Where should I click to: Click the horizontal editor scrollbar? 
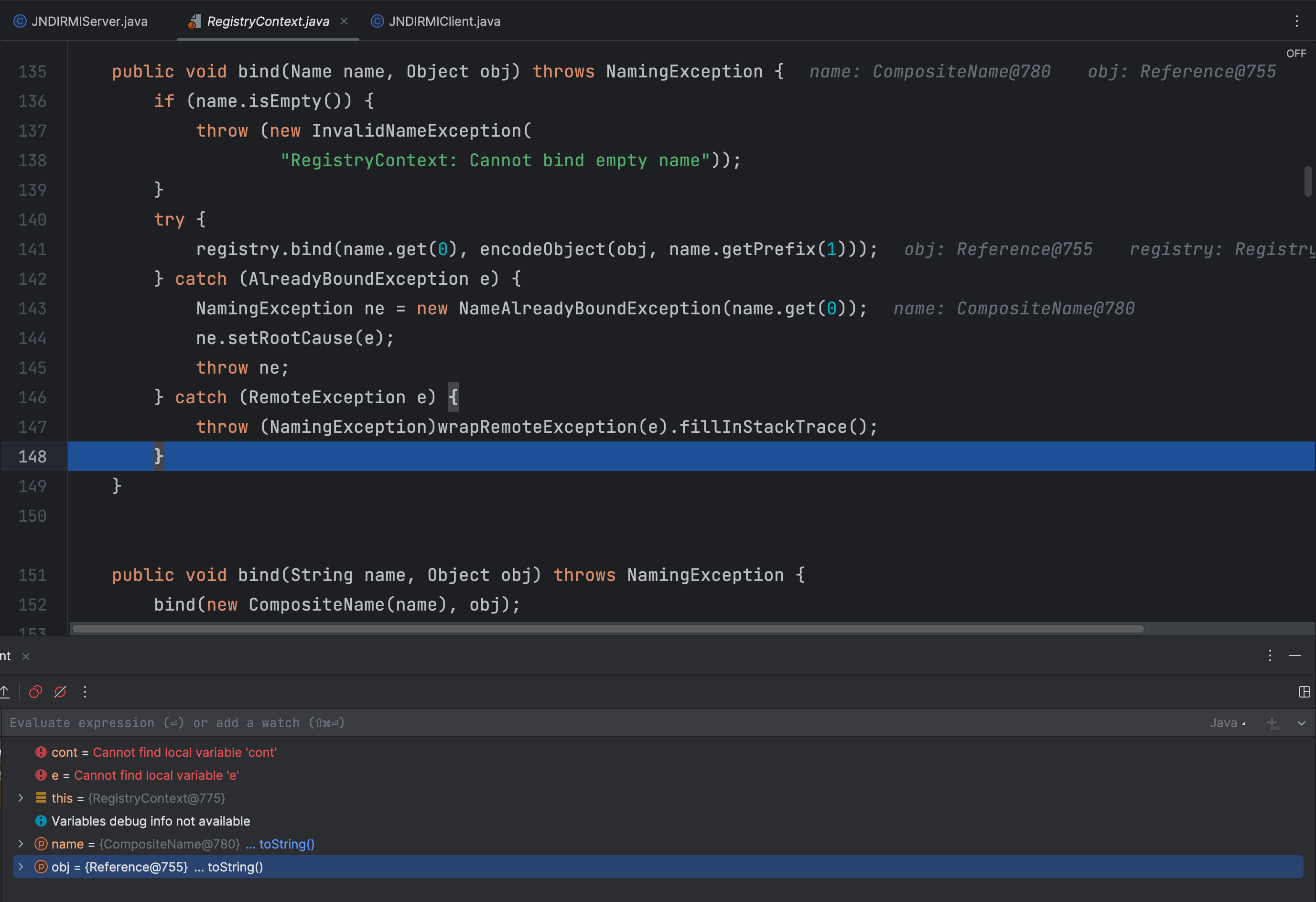(608, 629)
